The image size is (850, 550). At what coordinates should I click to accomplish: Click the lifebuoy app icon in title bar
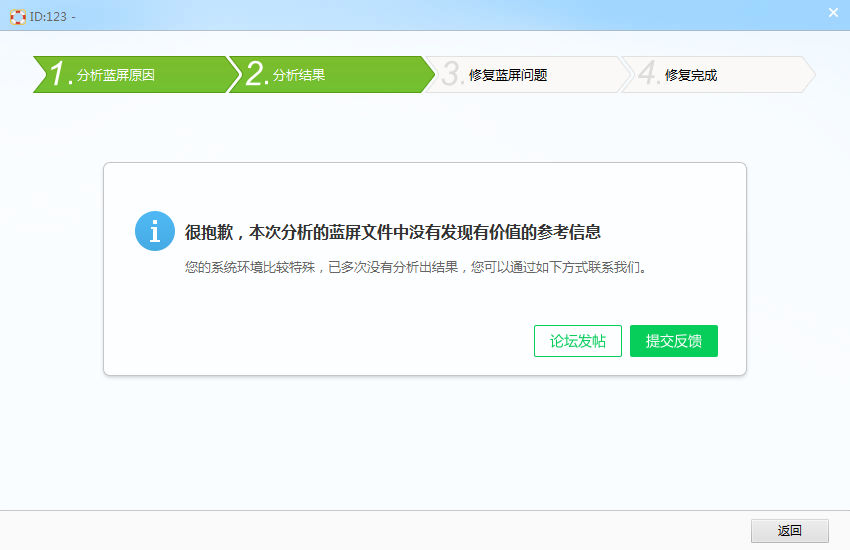pyautogui.click(x=18, y=17)
